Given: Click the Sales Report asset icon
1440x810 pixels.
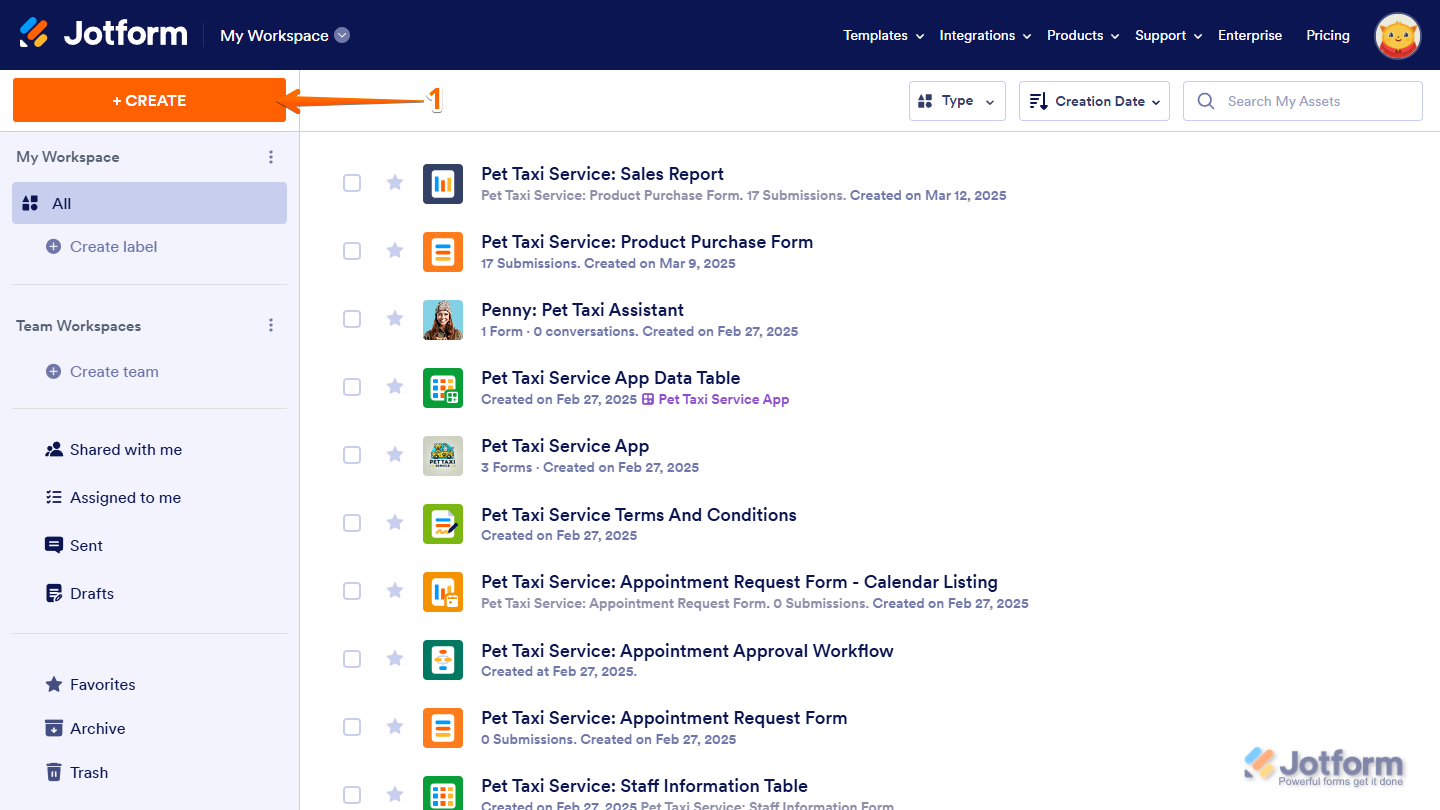Looking at the screenshot, I should (443, 184).
